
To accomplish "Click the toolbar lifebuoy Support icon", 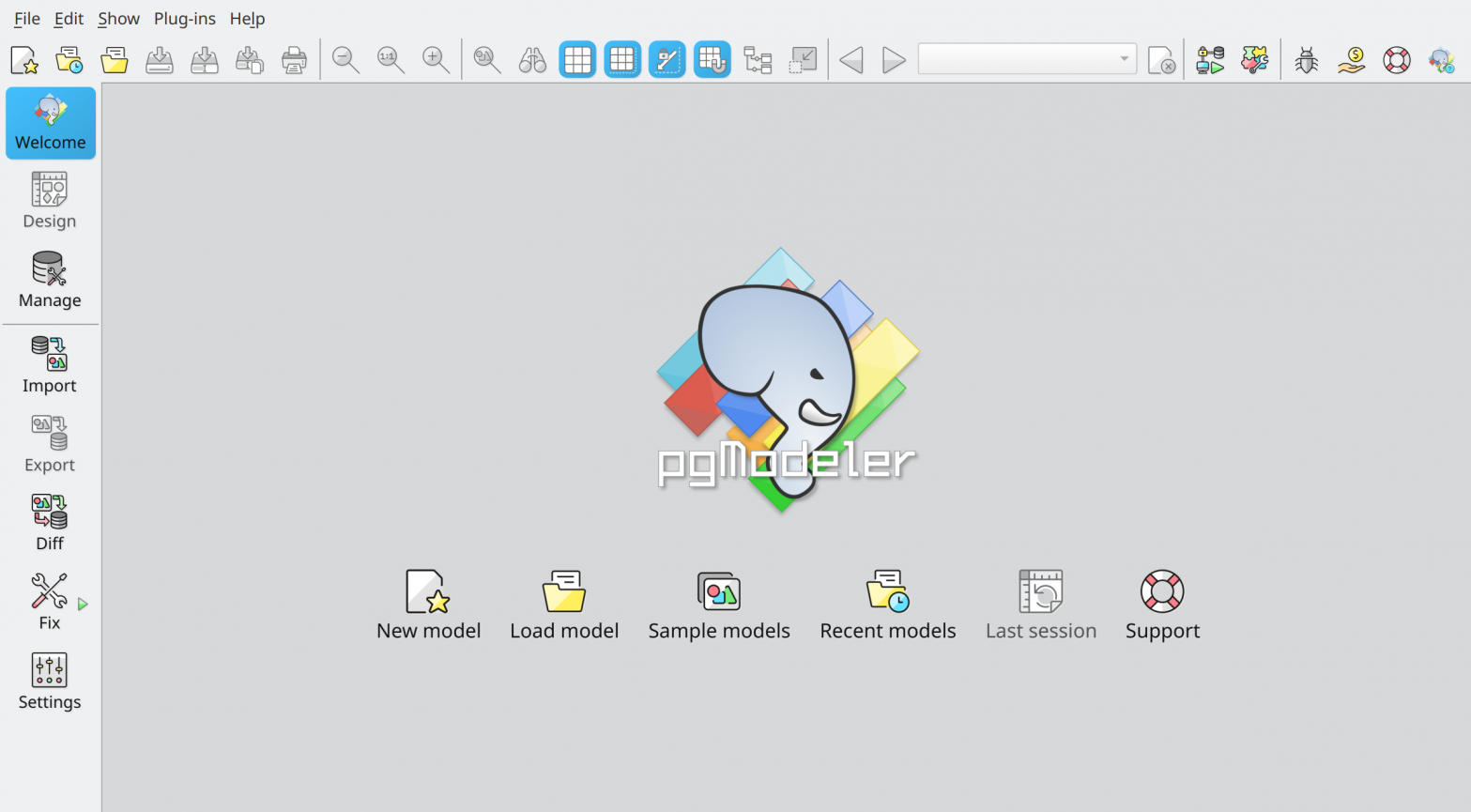I will (x=1397, y=60).
